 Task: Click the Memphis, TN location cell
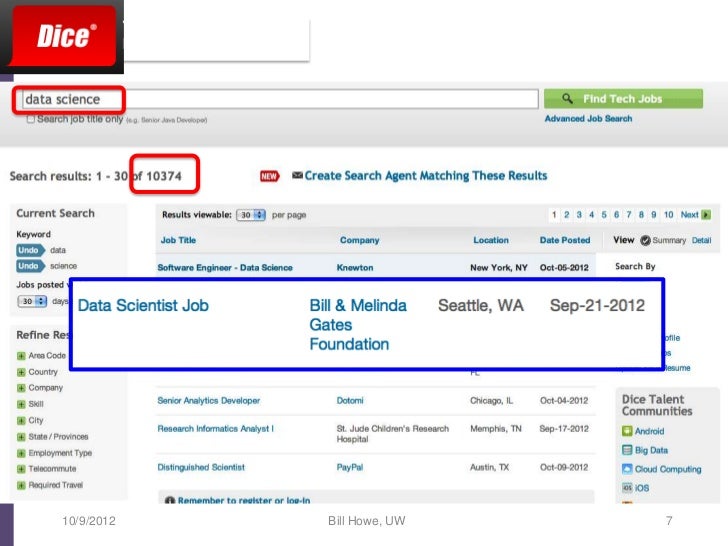pos(496,429)
